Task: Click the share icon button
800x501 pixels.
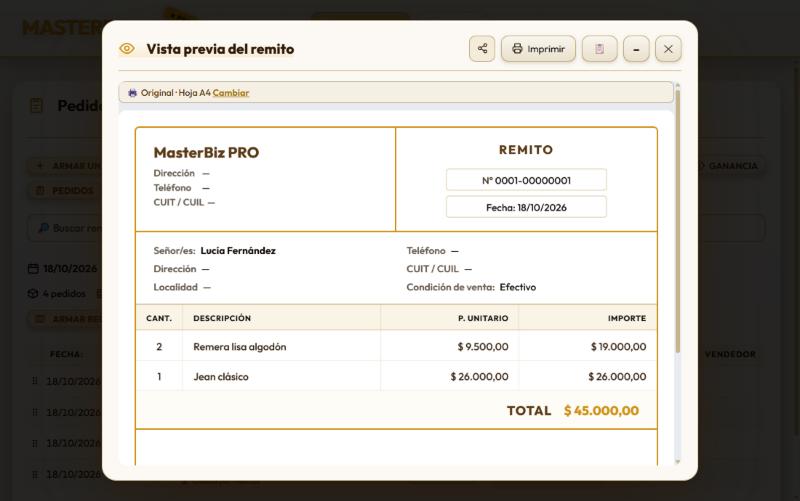Action: [482, 49]
